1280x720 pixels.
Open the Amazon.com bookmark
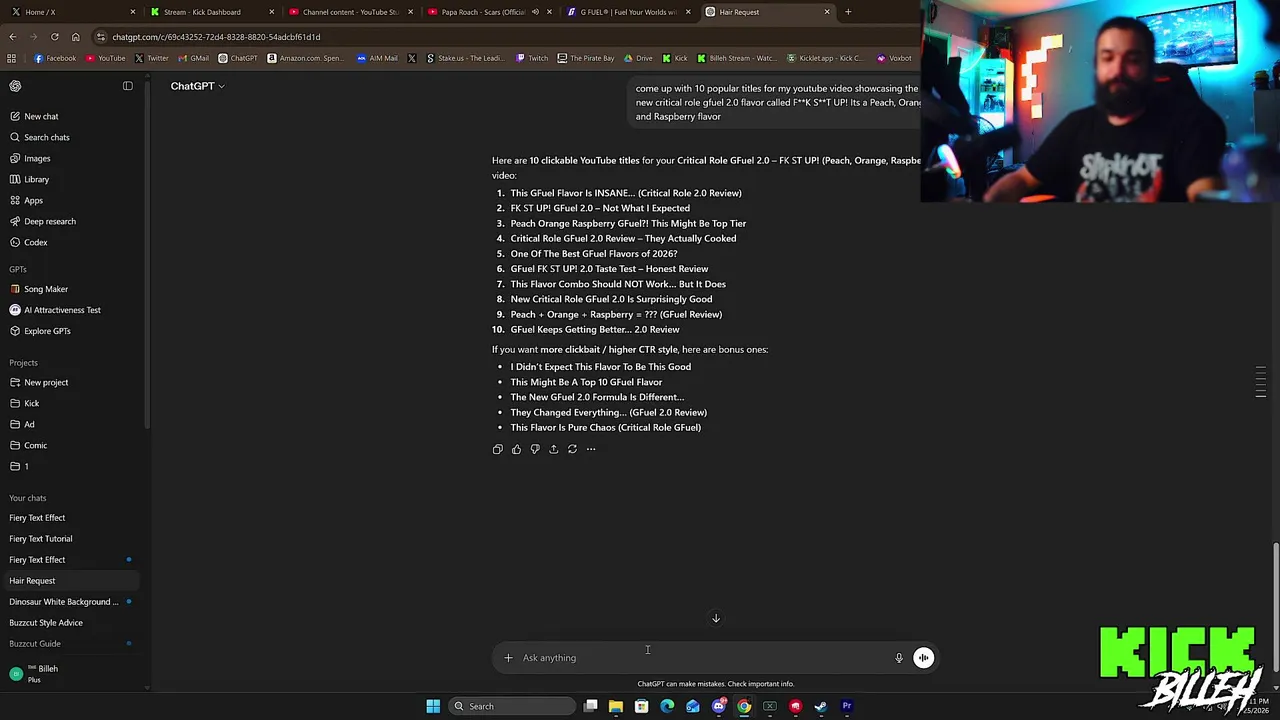click(304, 58)
